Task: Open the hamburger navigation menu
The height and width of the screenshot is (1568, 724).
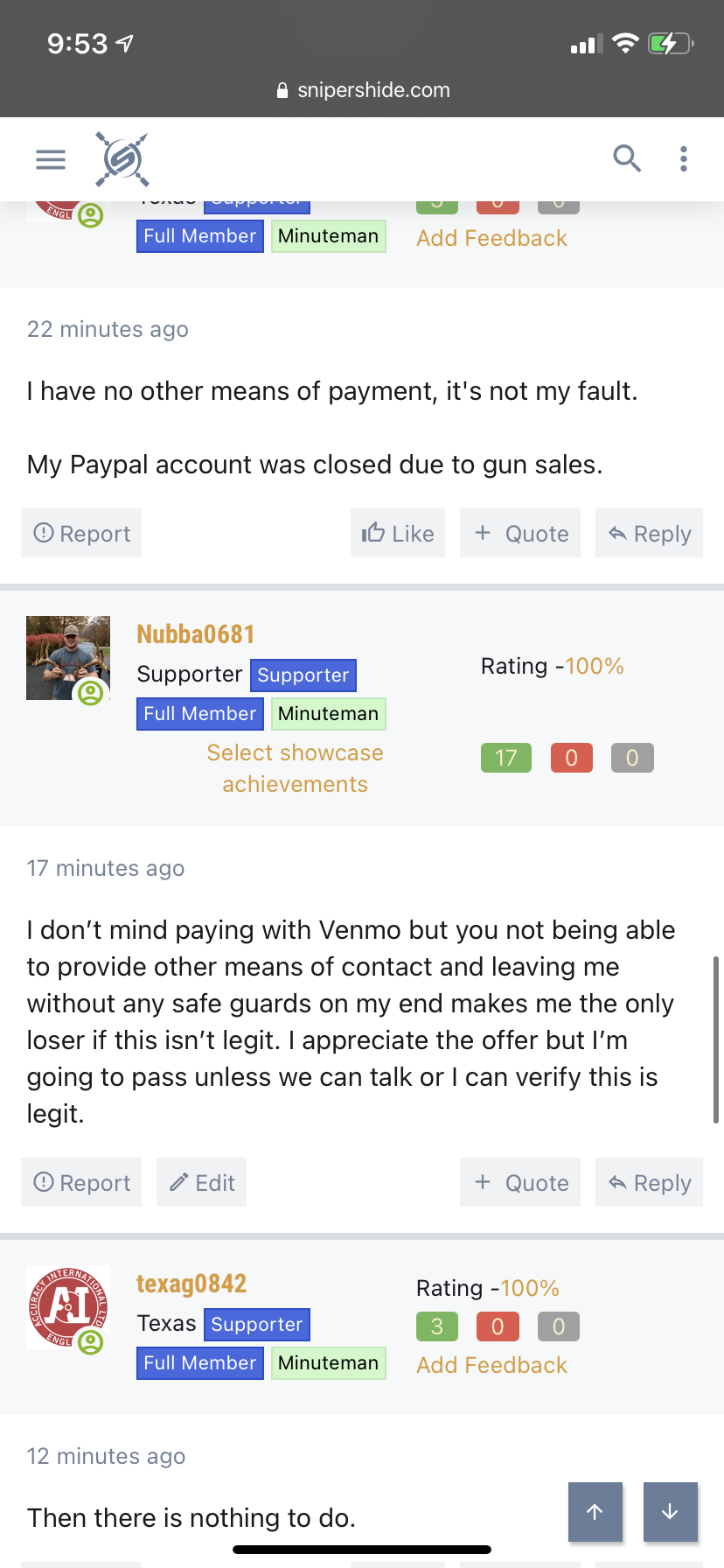Action: (51, 159)
